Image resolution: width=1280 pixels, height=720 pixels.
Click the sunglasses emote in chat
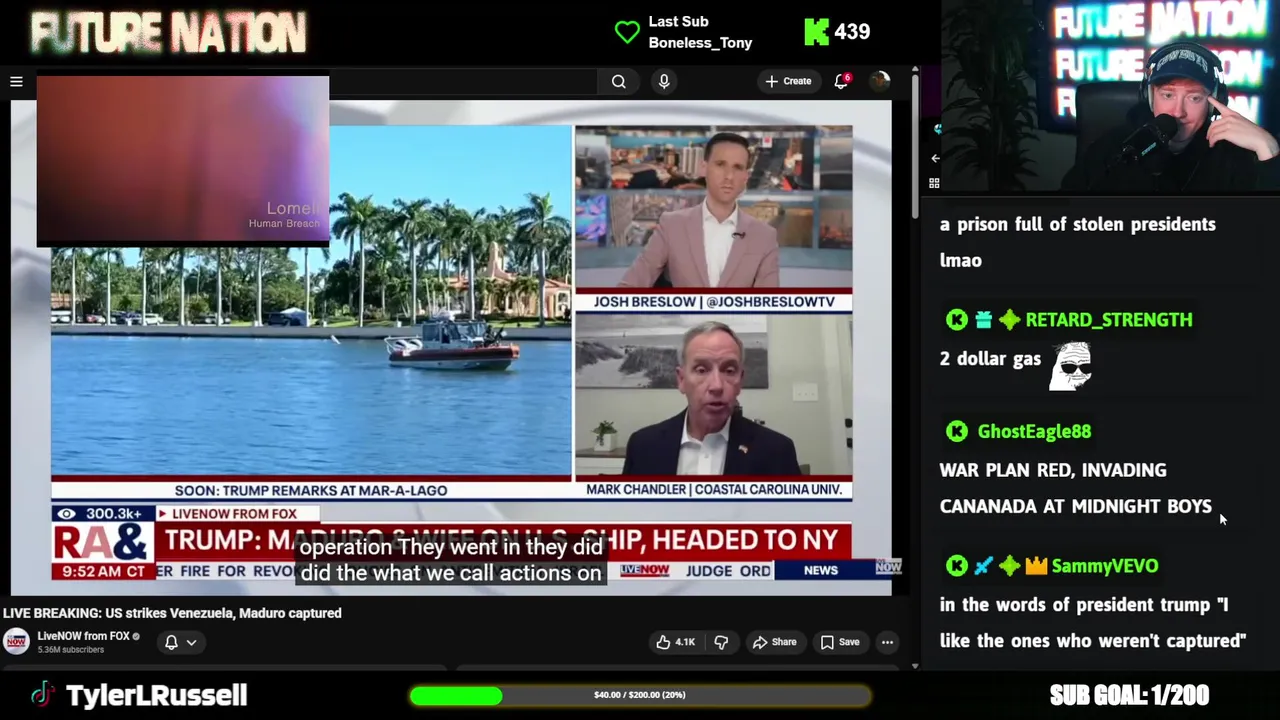(x=1071, y=365)
